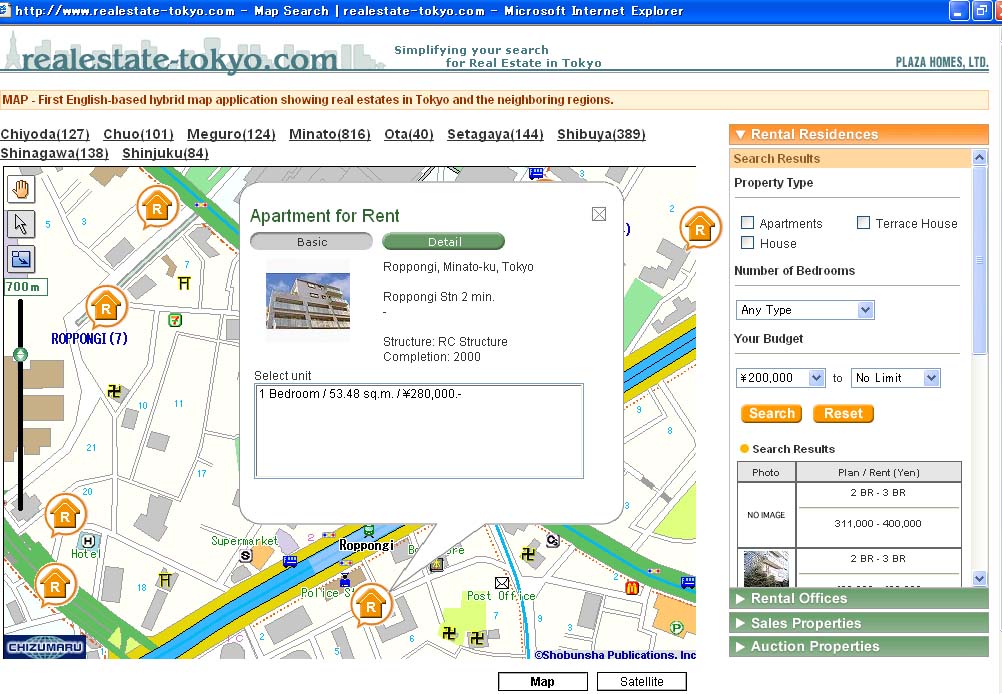The height and width of the screenshot is (694, 1002).
Task: Click the search panel scrollbar down arrow
Action: 980,579
